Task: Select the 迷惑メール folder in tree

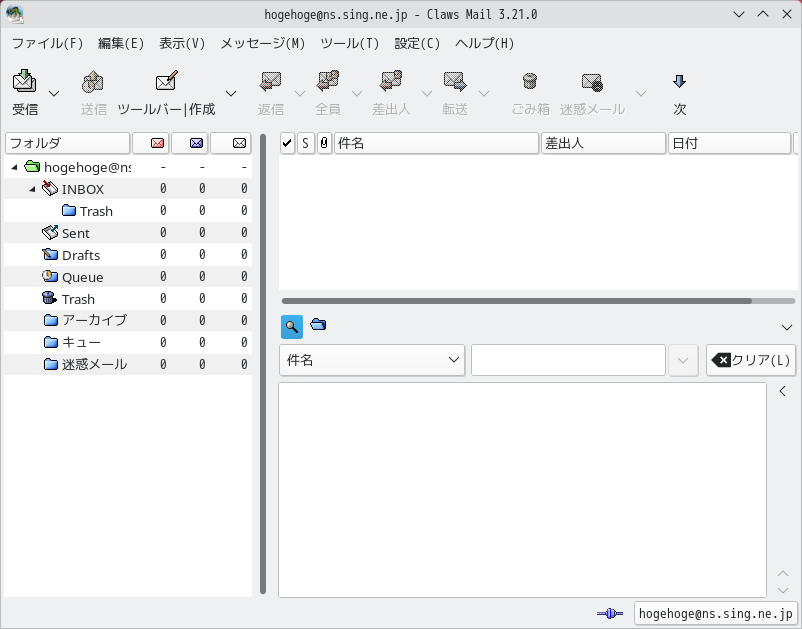Action: coord(128,364)
